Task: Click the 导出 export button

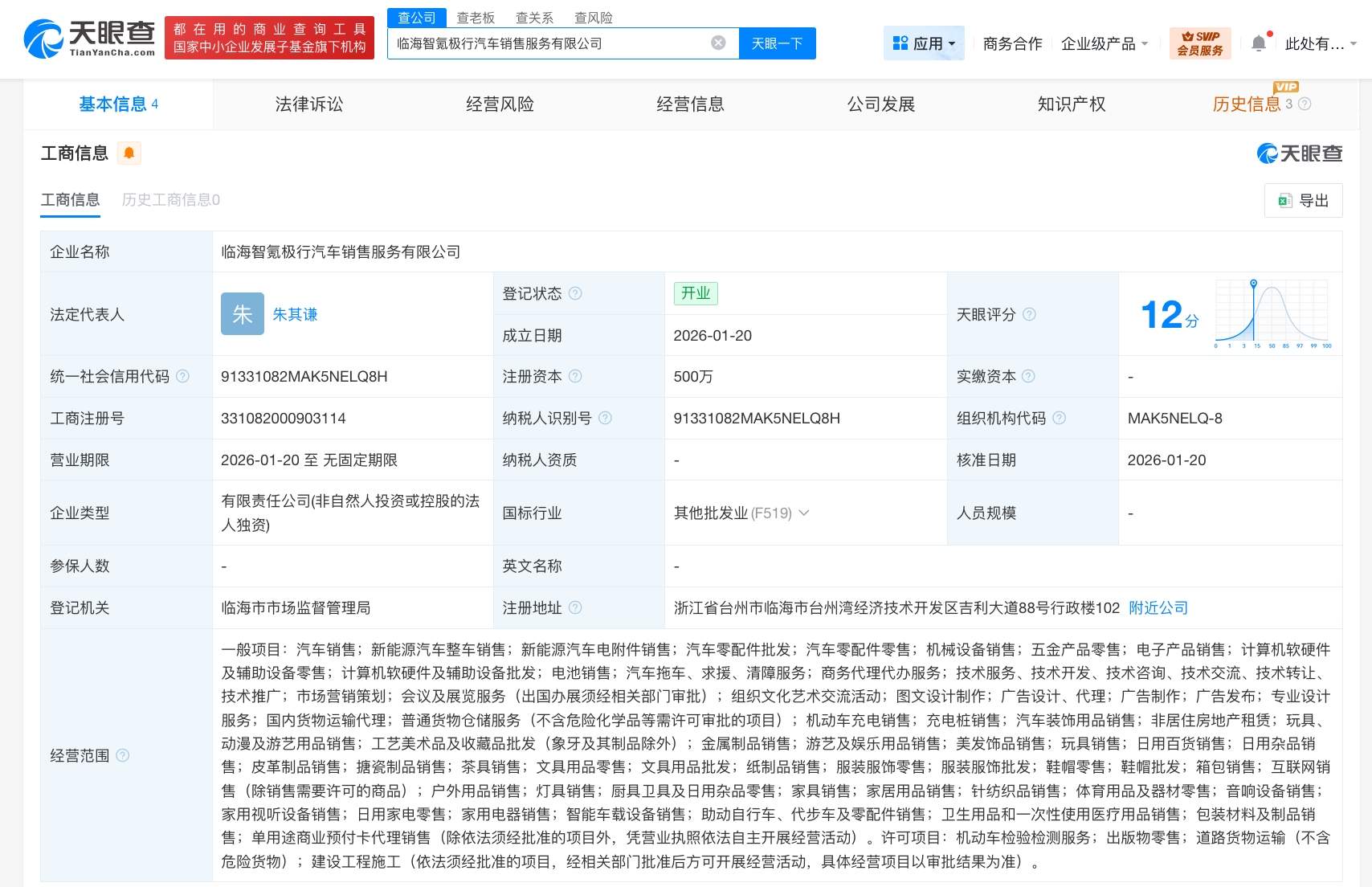Action: (x=1303, y=200)
